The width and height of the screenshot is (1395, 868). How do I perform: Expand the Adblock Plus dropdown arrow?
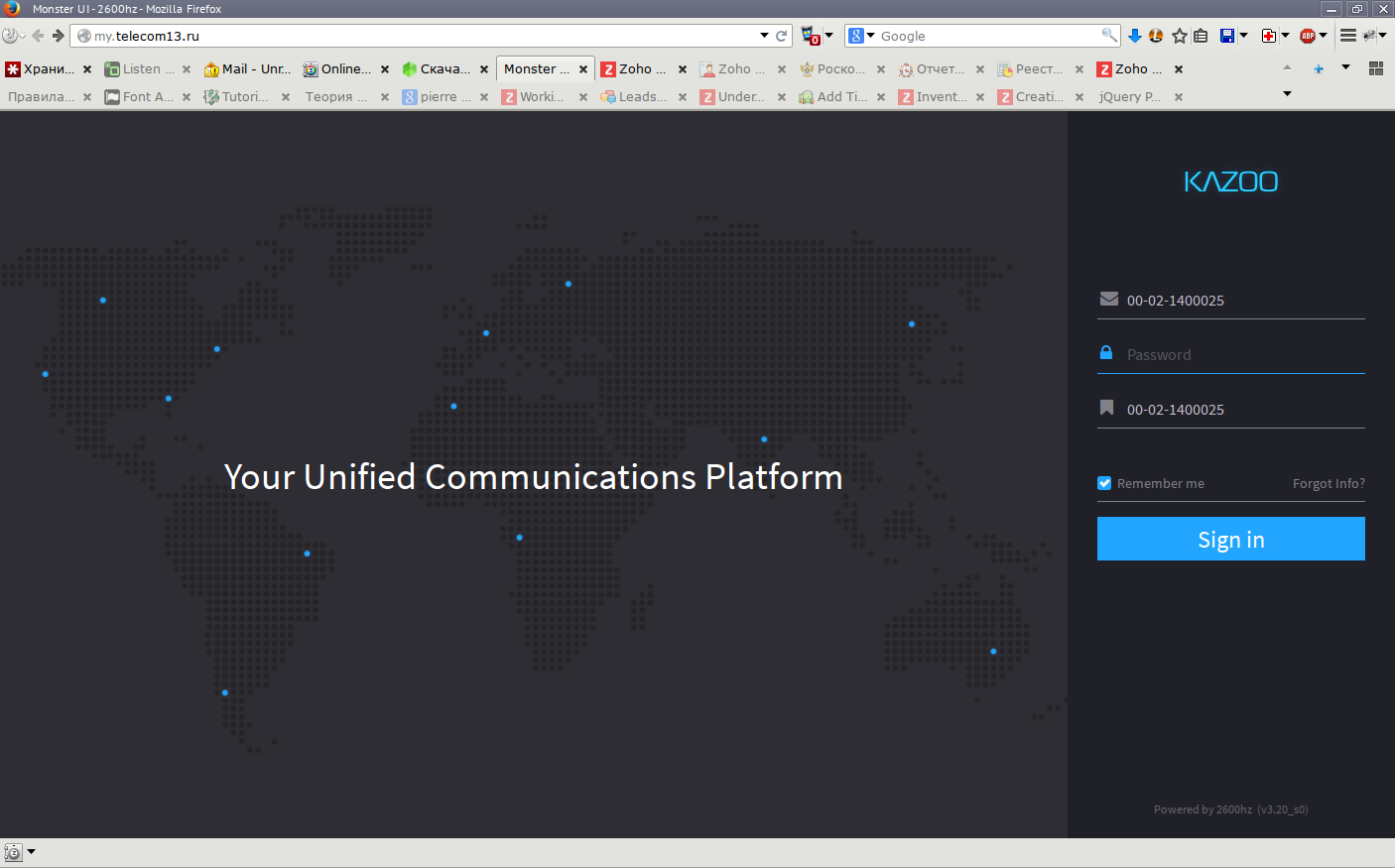[x=1324, y=36]
